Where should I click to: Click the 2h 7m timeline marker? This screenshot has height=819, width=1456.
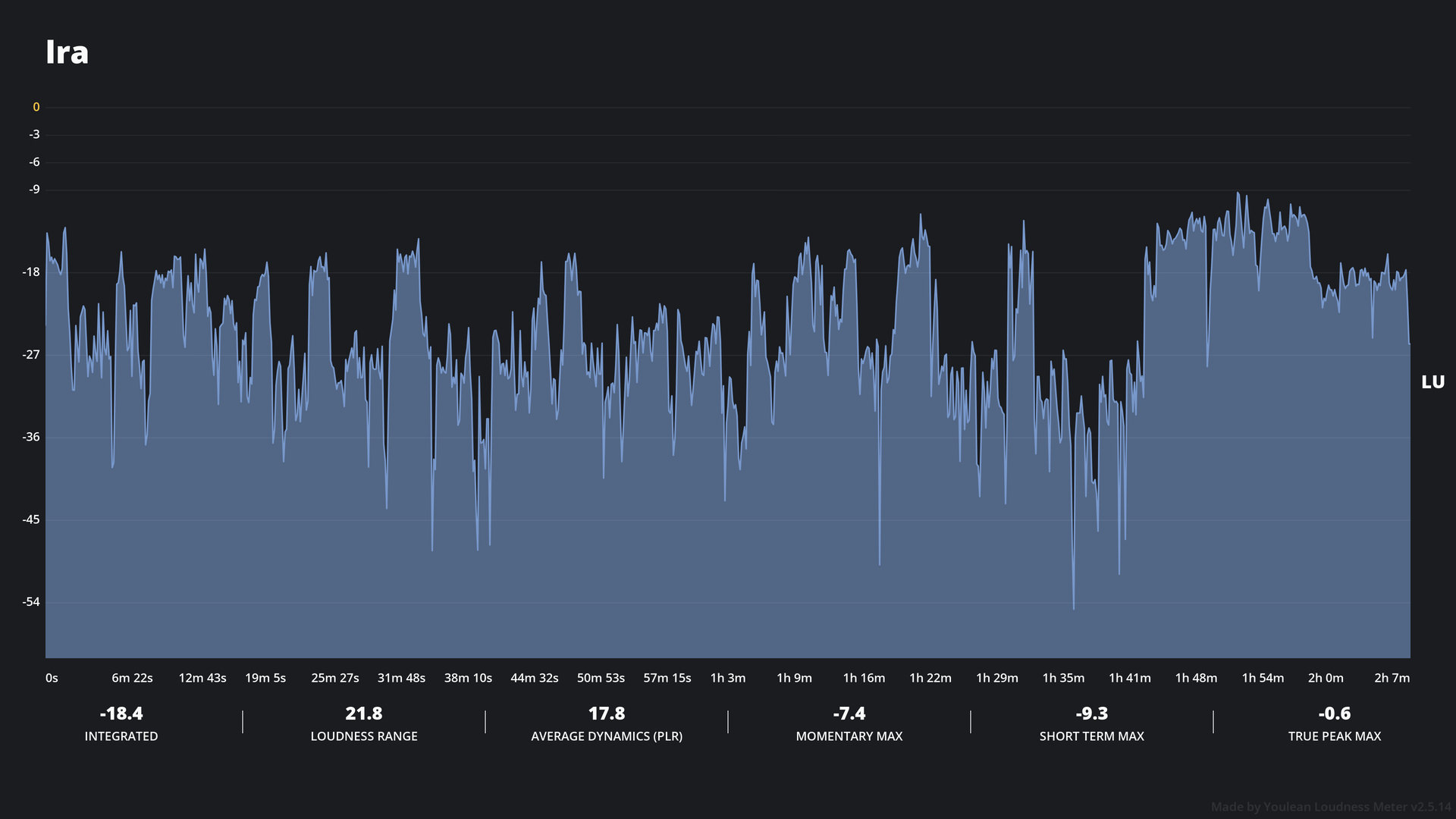(1392, 678)
